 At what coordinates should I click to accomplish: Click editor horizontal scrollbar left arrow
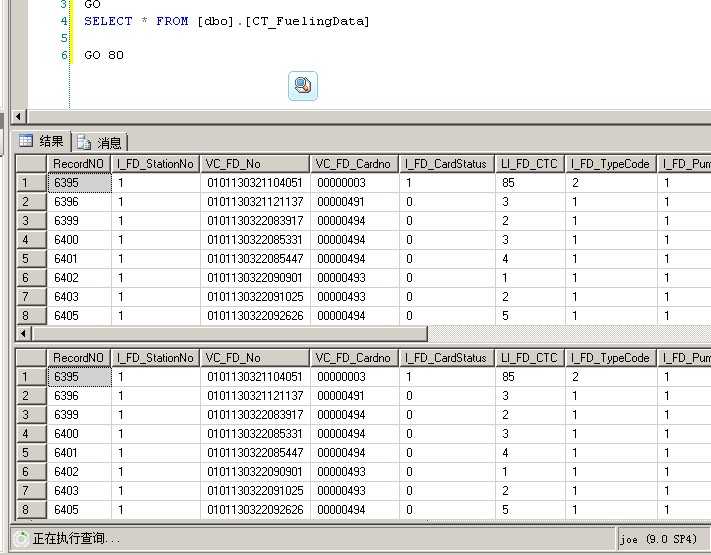point(18,117)
